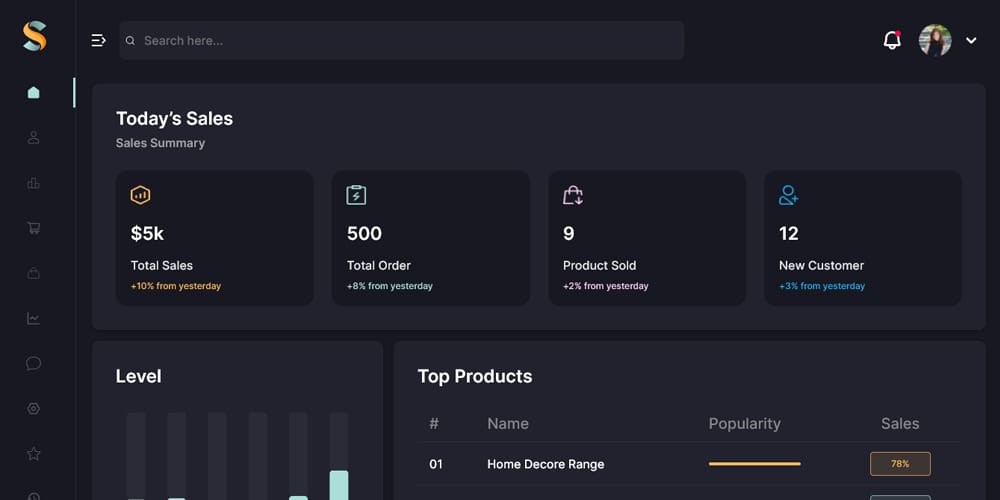Click the Home Decore Range popularity bar

[x=754, y=464]
